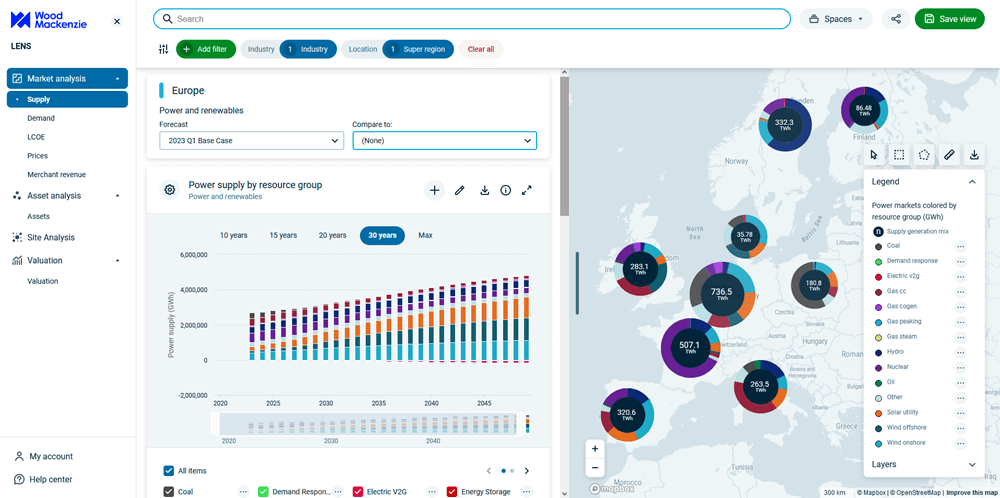
Task: Click the Search input field
Action: [472, 19]
